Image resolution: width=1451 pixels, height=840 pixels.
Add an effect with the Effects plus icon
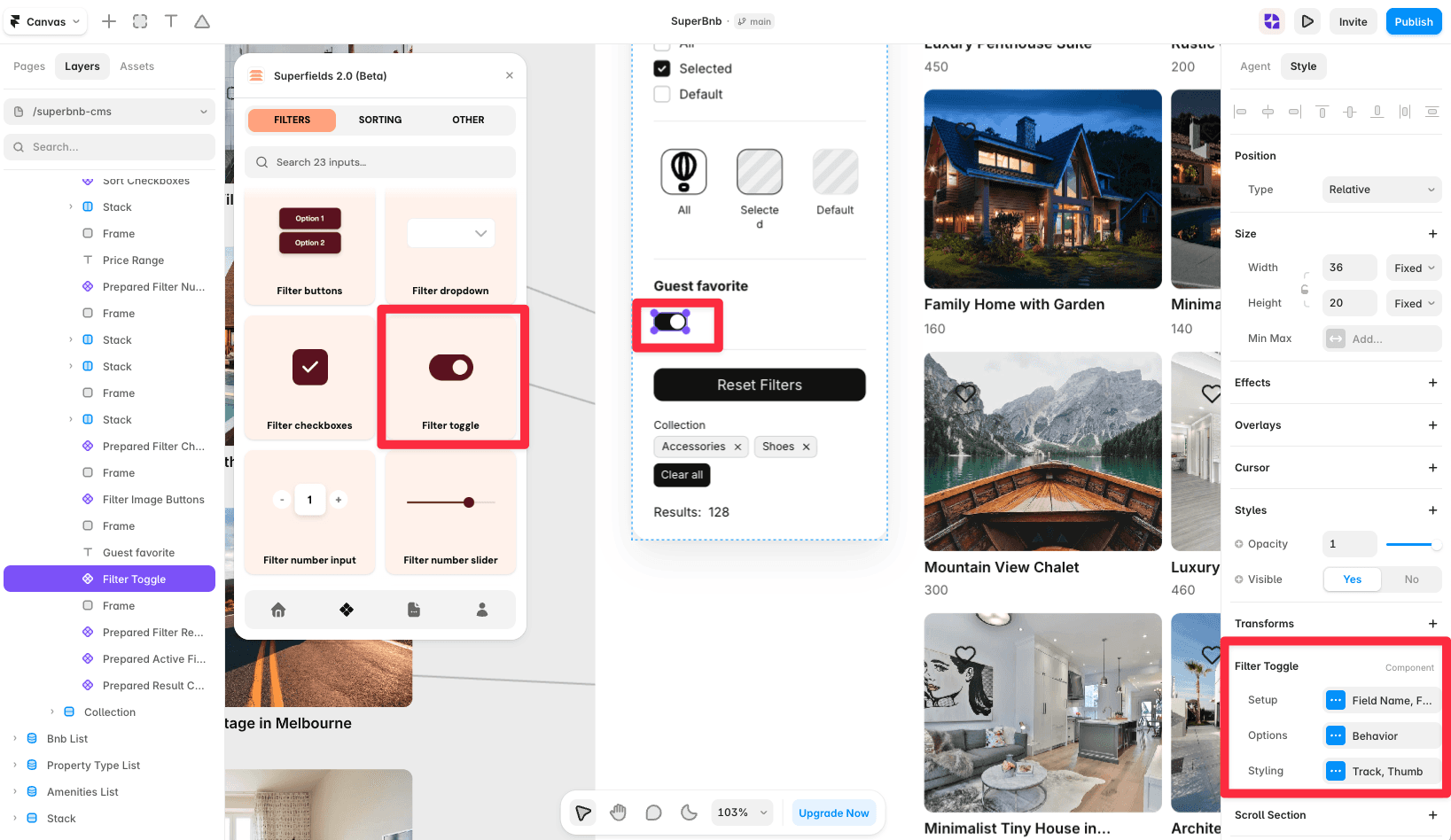1432,383
